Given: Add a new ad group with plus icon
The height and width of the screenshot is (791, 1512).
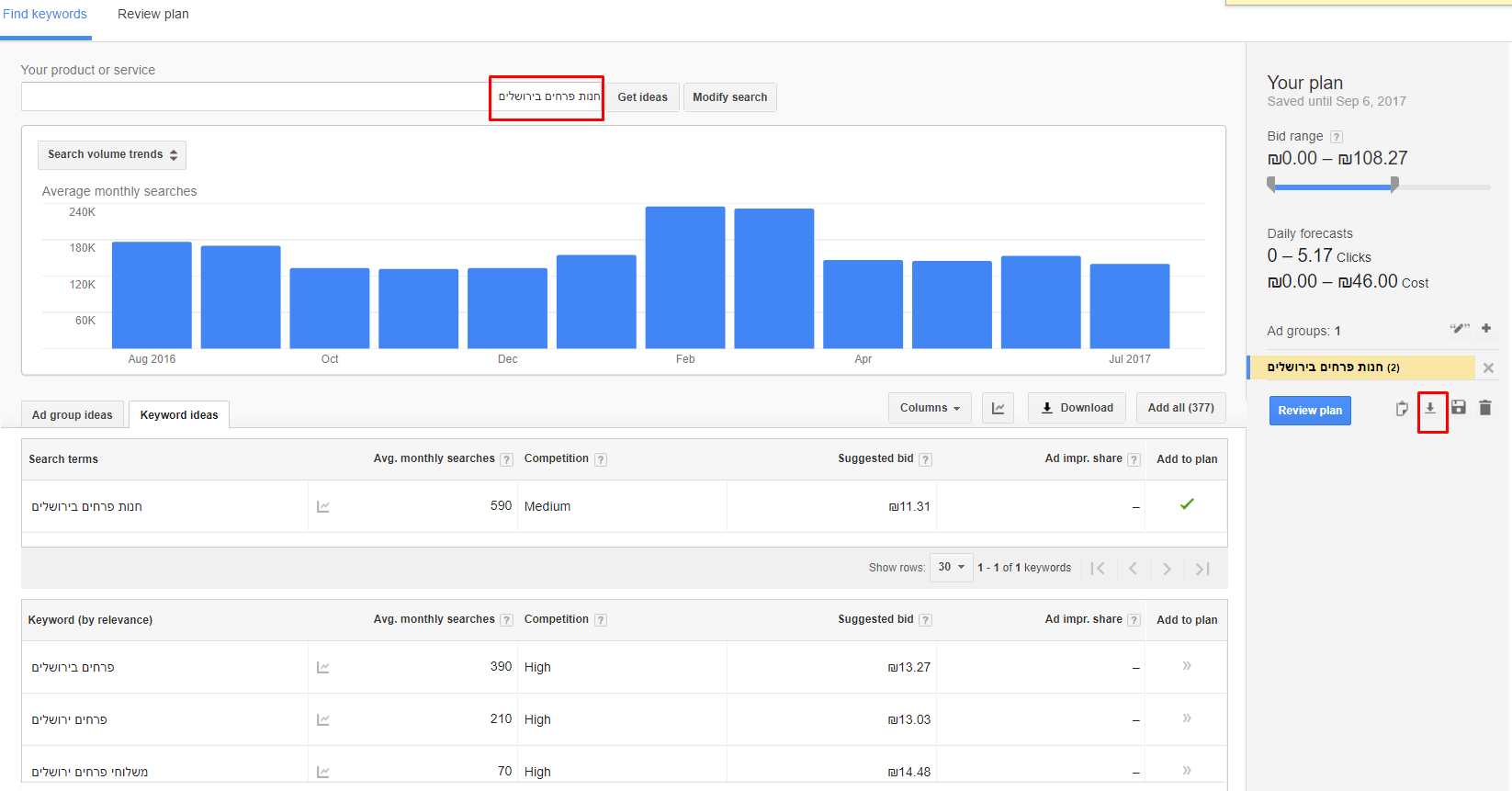Looking at the screenshot, I should [x=1486, y=328].
